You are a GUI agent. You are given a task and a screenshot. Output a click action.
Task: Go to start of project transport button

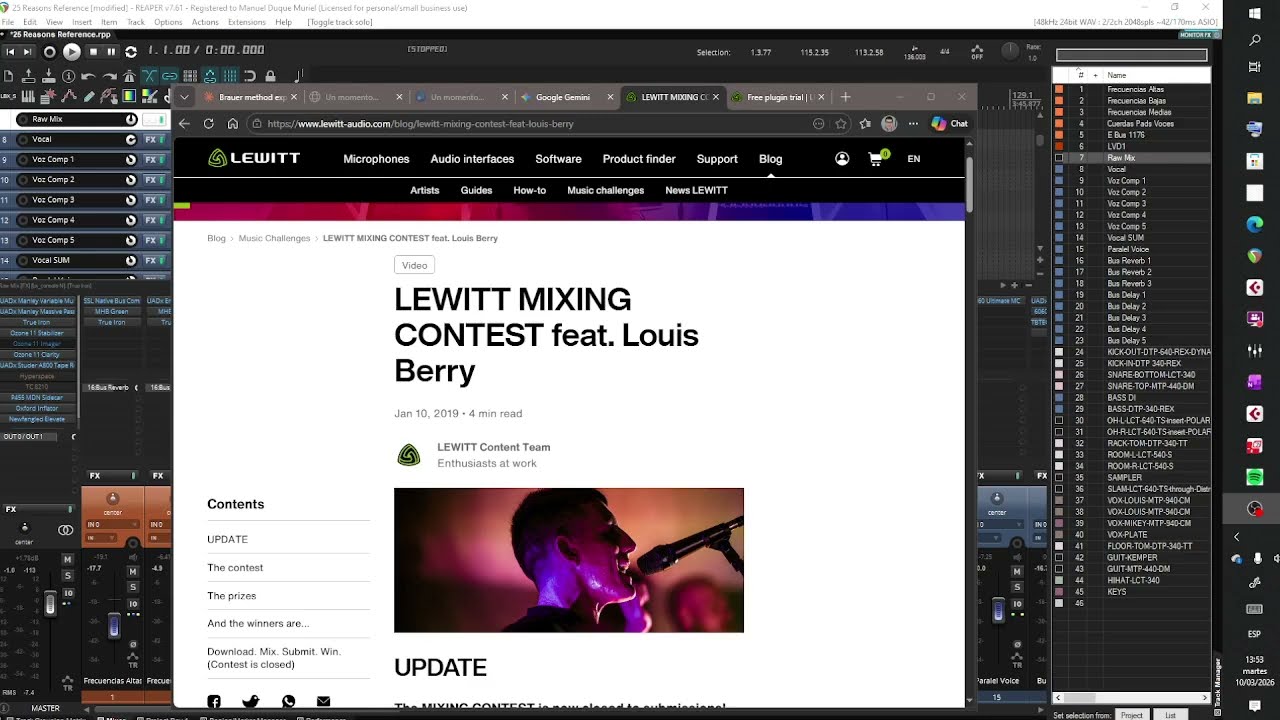tap(10, 51)
